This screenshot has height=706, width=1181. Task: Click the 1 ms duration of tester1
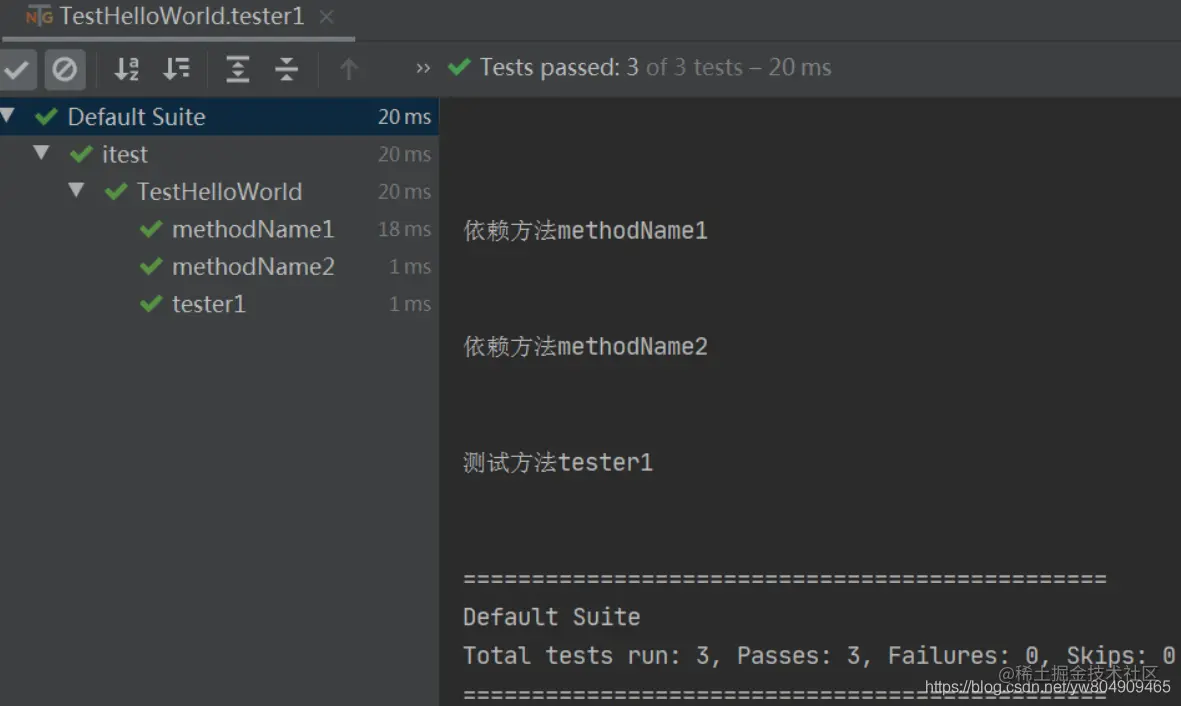(410, 304)
